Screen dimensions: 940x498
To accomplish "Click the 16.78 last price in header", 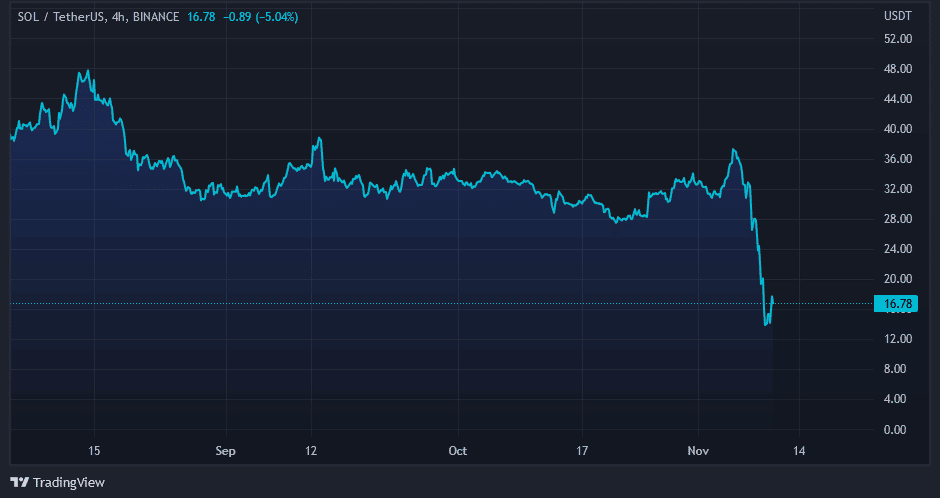I will 201,17.
